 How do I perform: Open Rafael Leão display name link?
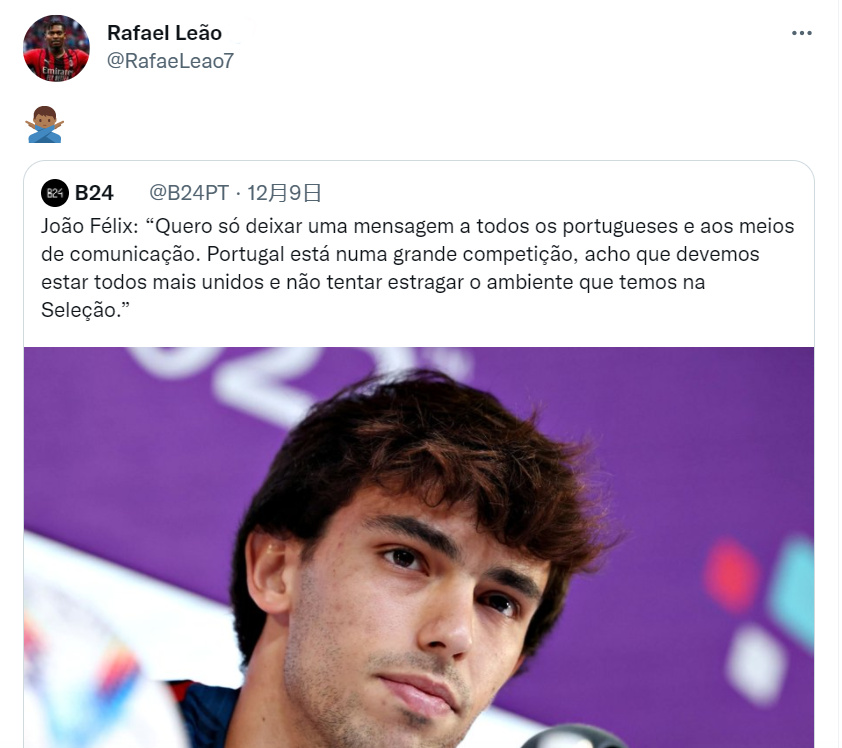[x=164, y=33]
